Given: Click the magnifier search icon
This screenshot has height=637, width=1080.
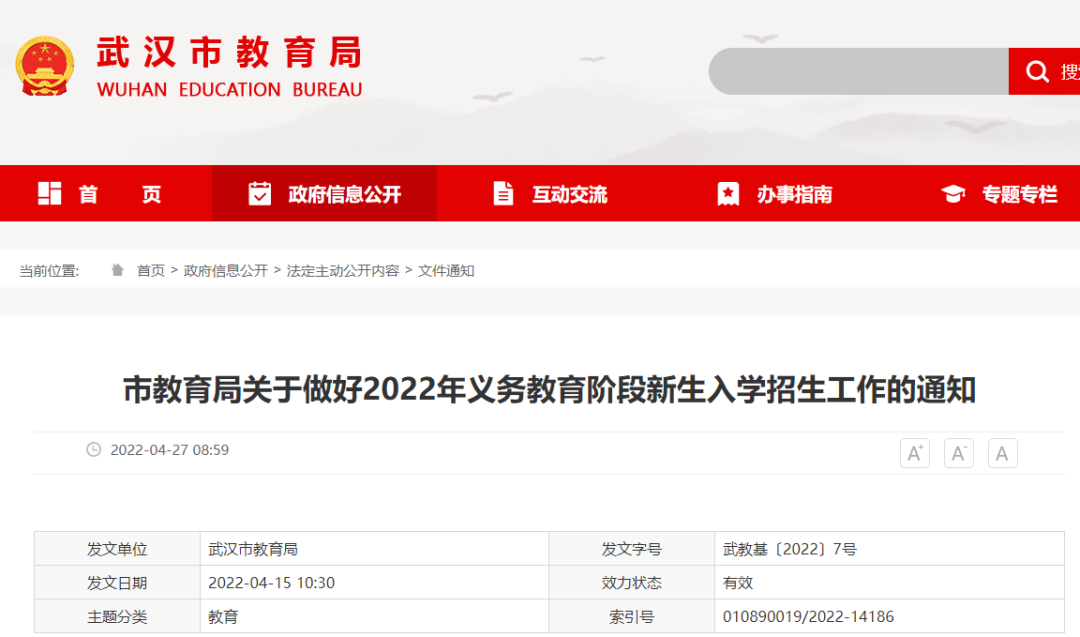Looking at the screenshot, I should click(1037, 71).
